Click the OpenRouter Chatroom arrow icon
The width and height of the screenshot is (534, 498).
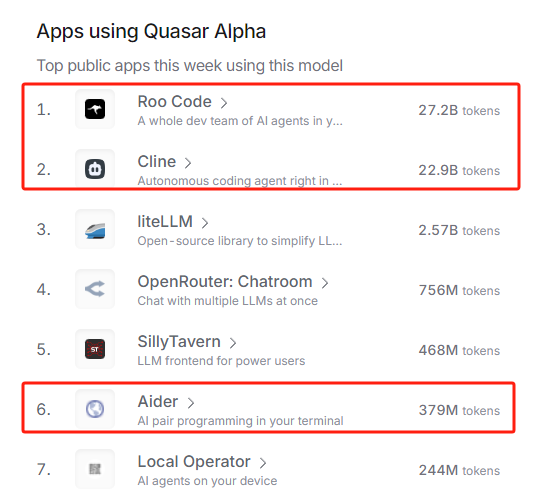tap(95, 289)
